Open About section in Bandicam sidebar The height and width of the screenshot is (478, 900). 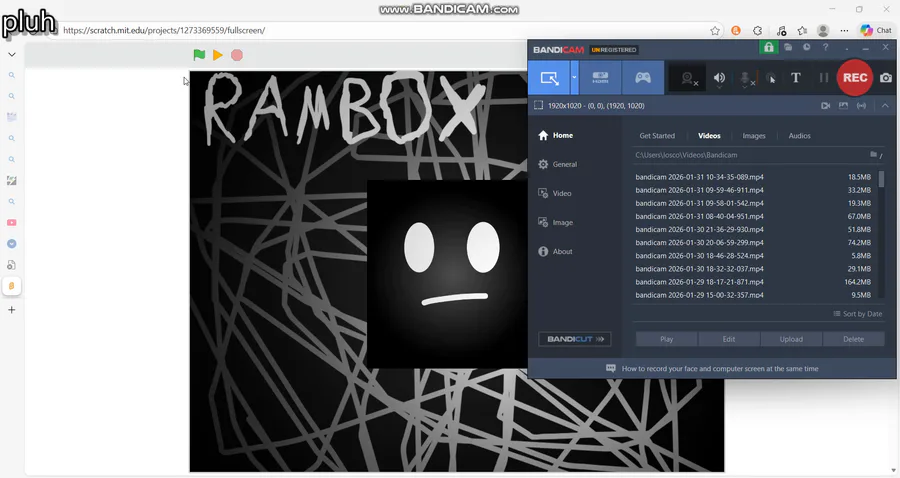555,251
